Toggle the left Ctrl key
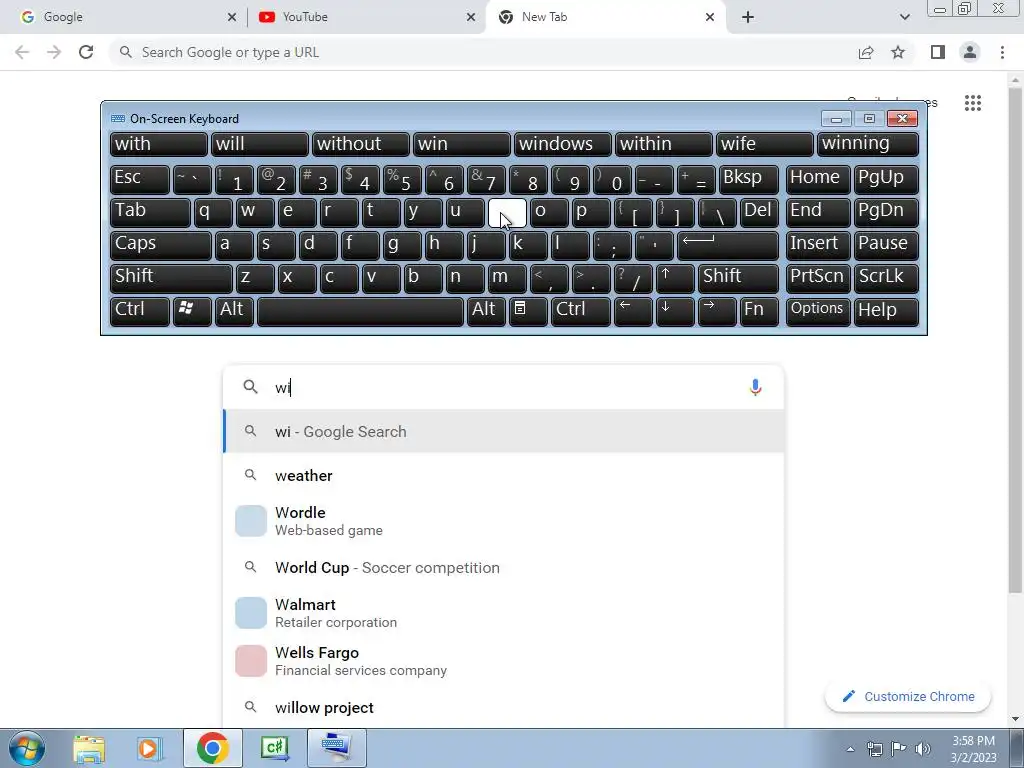Viewport: 1024px width, 768px height. [140, 311]
